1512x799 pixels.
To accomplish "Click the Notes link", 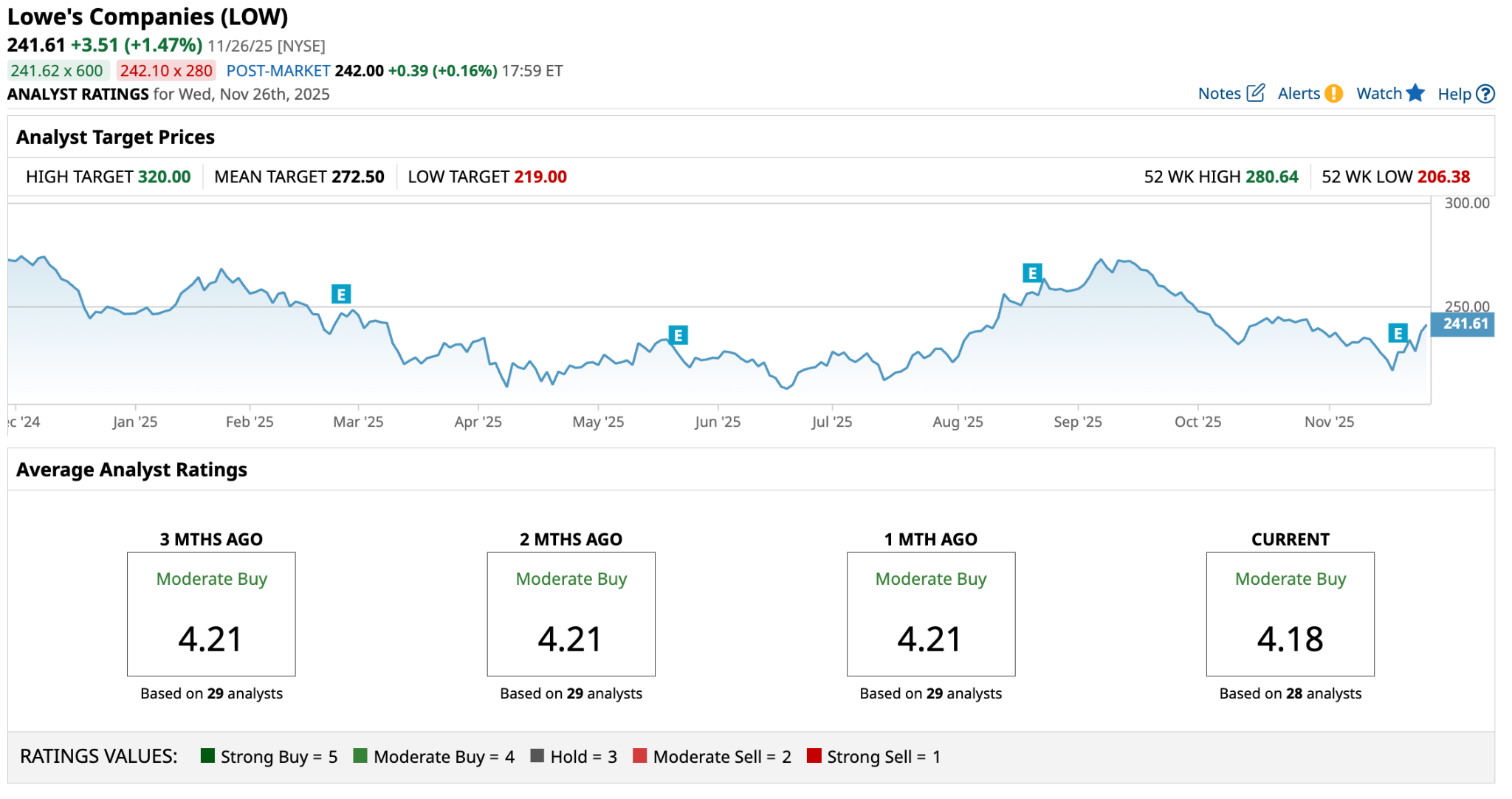I will pyautogui.click(x=1219, y=94).
